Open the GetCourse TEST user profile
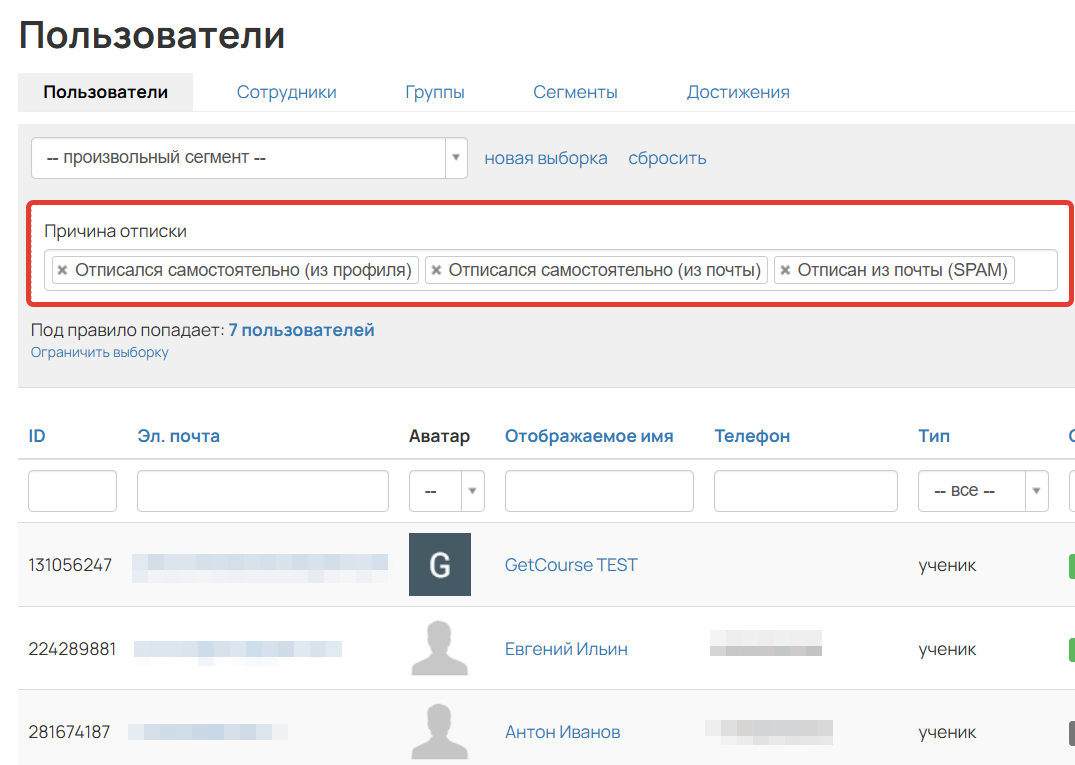Viewport: 1075px width, 765px height. pyautogui.click(x=570, y=564)
